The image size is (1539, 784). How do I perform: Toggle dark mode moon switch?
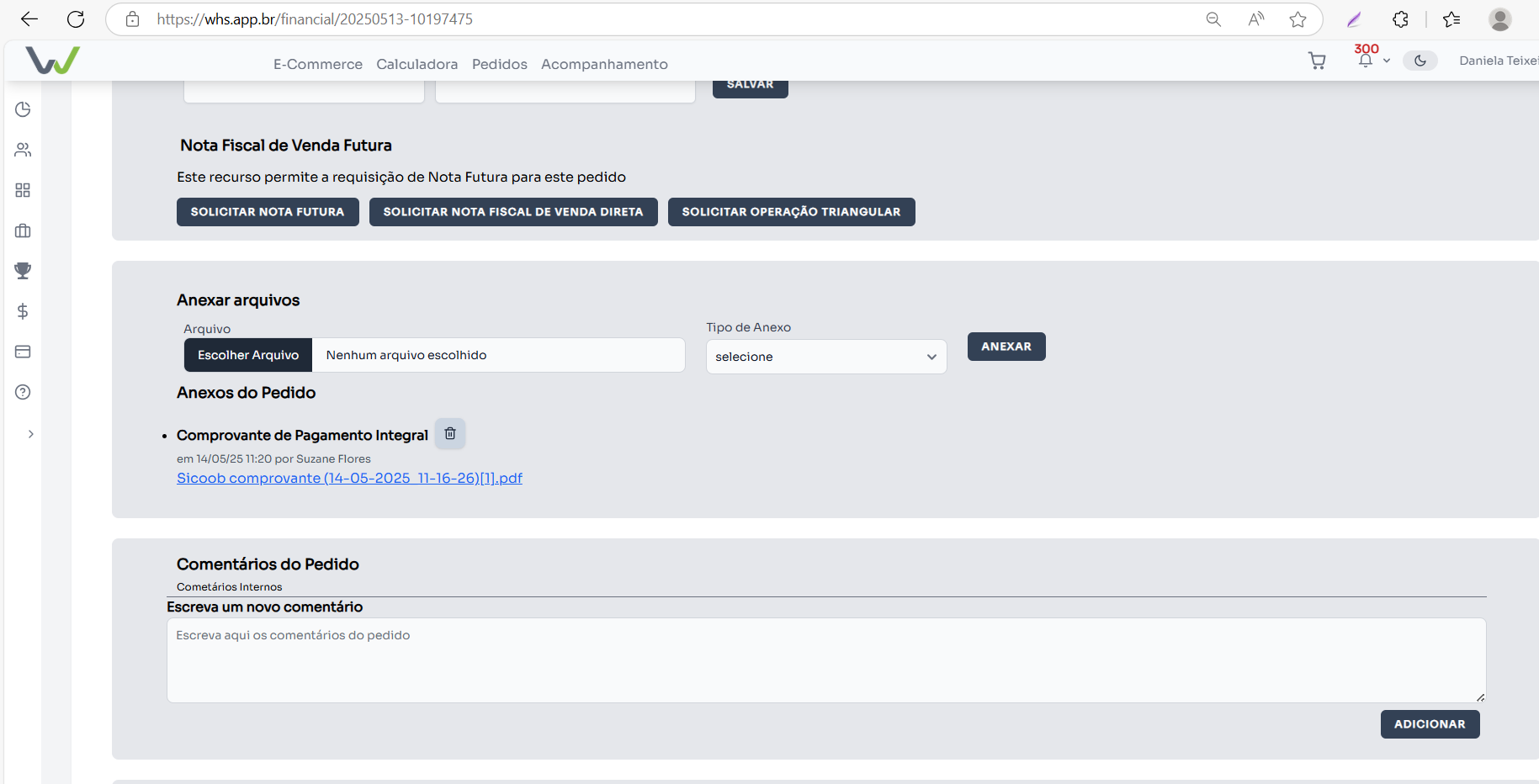coord(1420,61)
